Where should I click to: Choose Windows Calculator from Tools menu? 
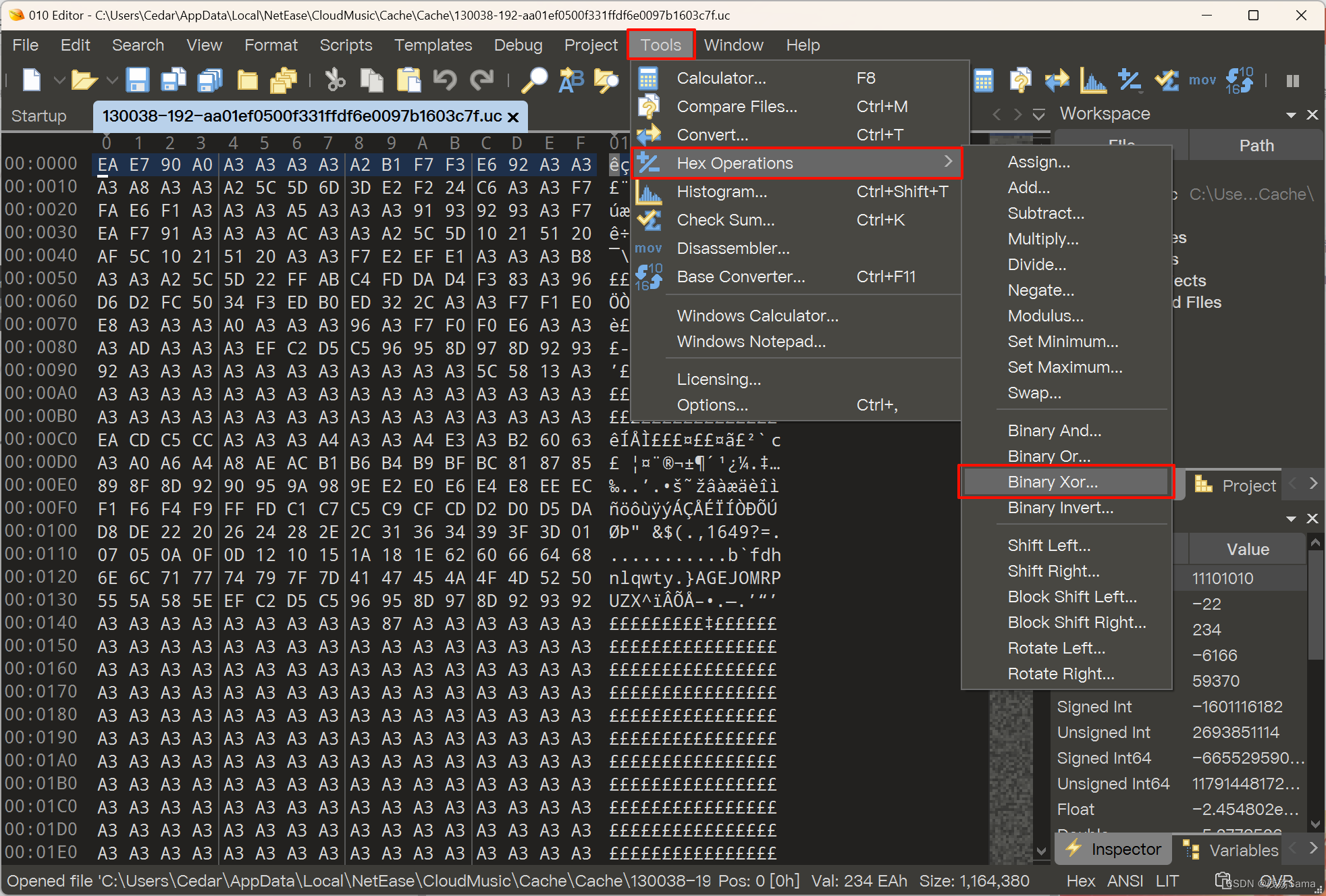[758, 316]
